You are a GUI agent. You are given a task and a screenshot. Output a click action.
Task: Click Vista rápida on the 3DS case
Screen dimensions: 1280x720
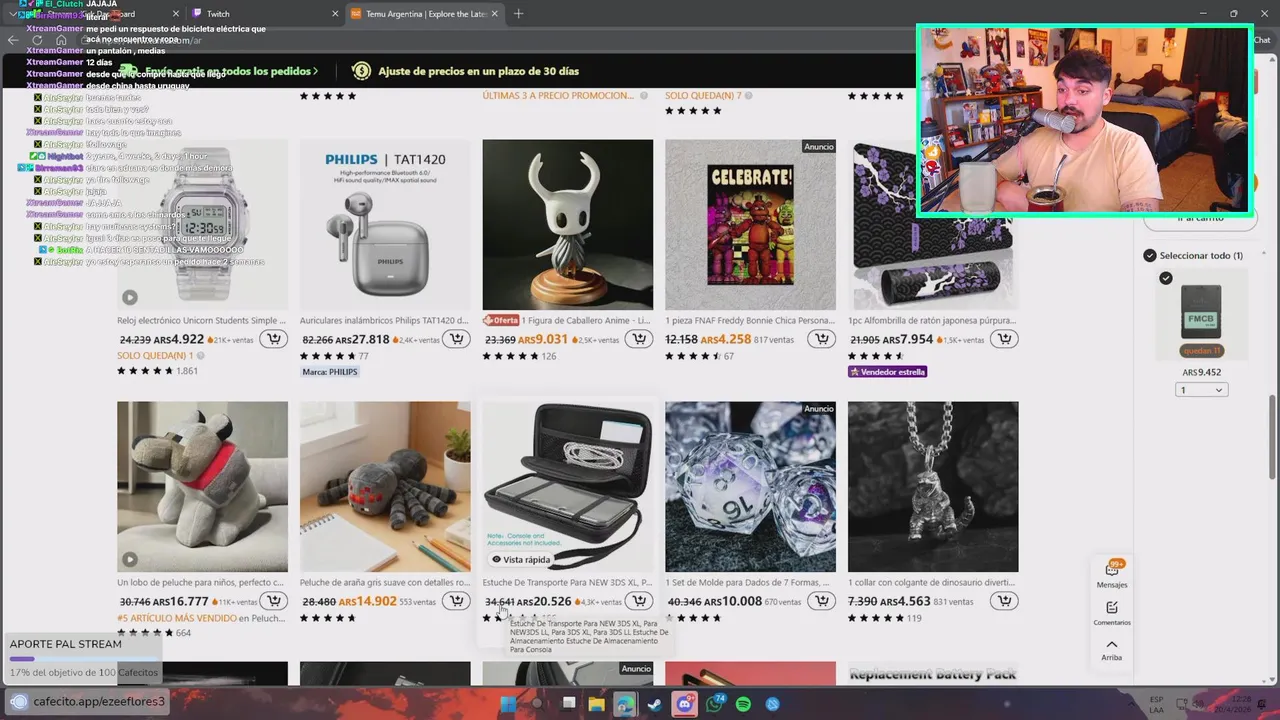pos(521,559)
